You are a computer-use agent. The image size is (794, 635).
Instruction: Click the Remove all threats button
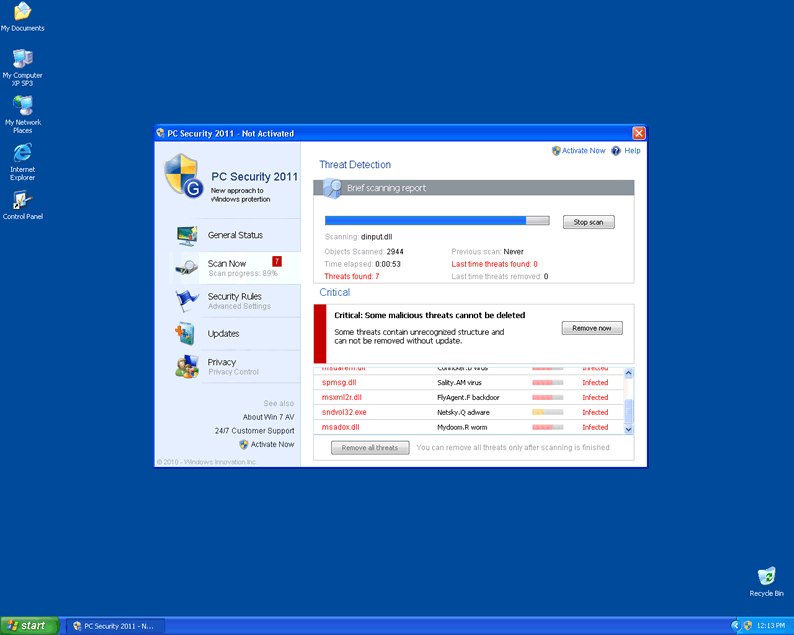point(370,448)
